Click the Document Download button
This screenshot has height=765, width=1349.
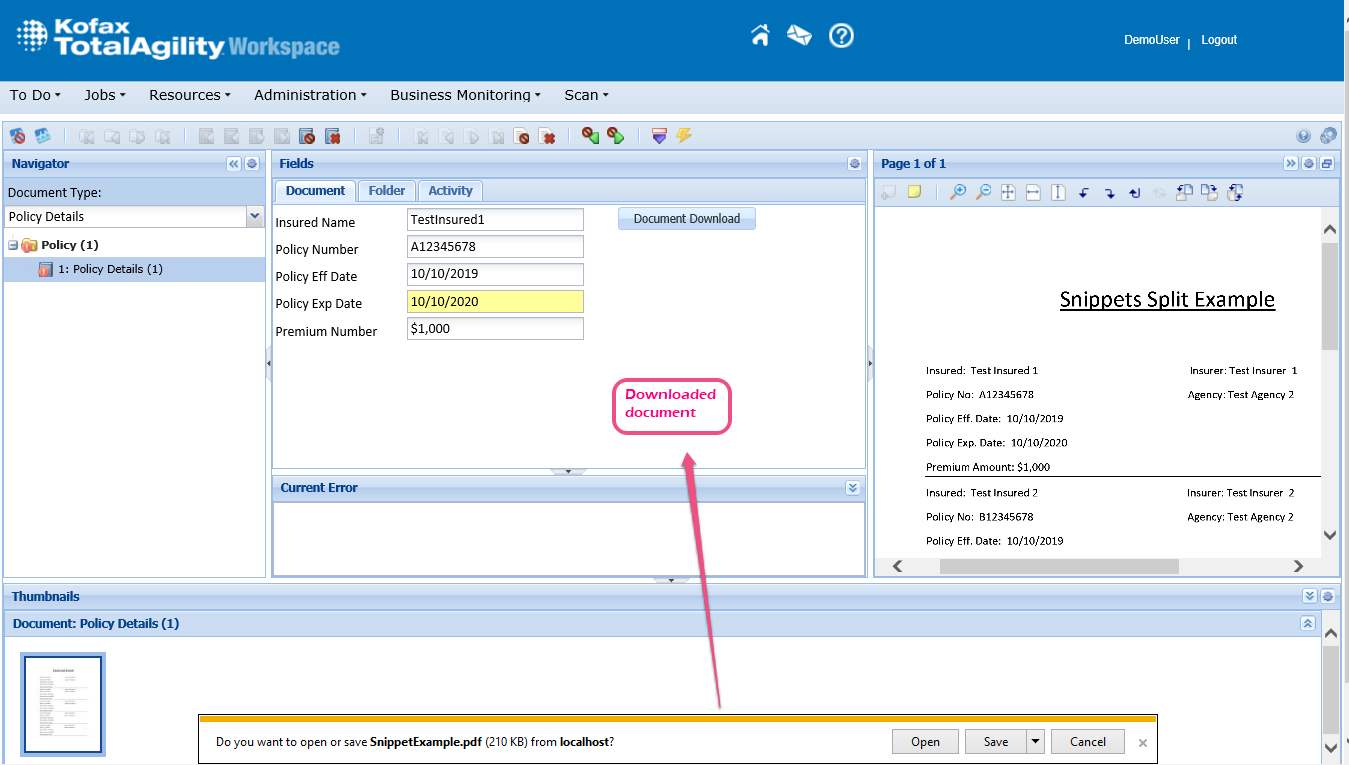coord(686,219)
